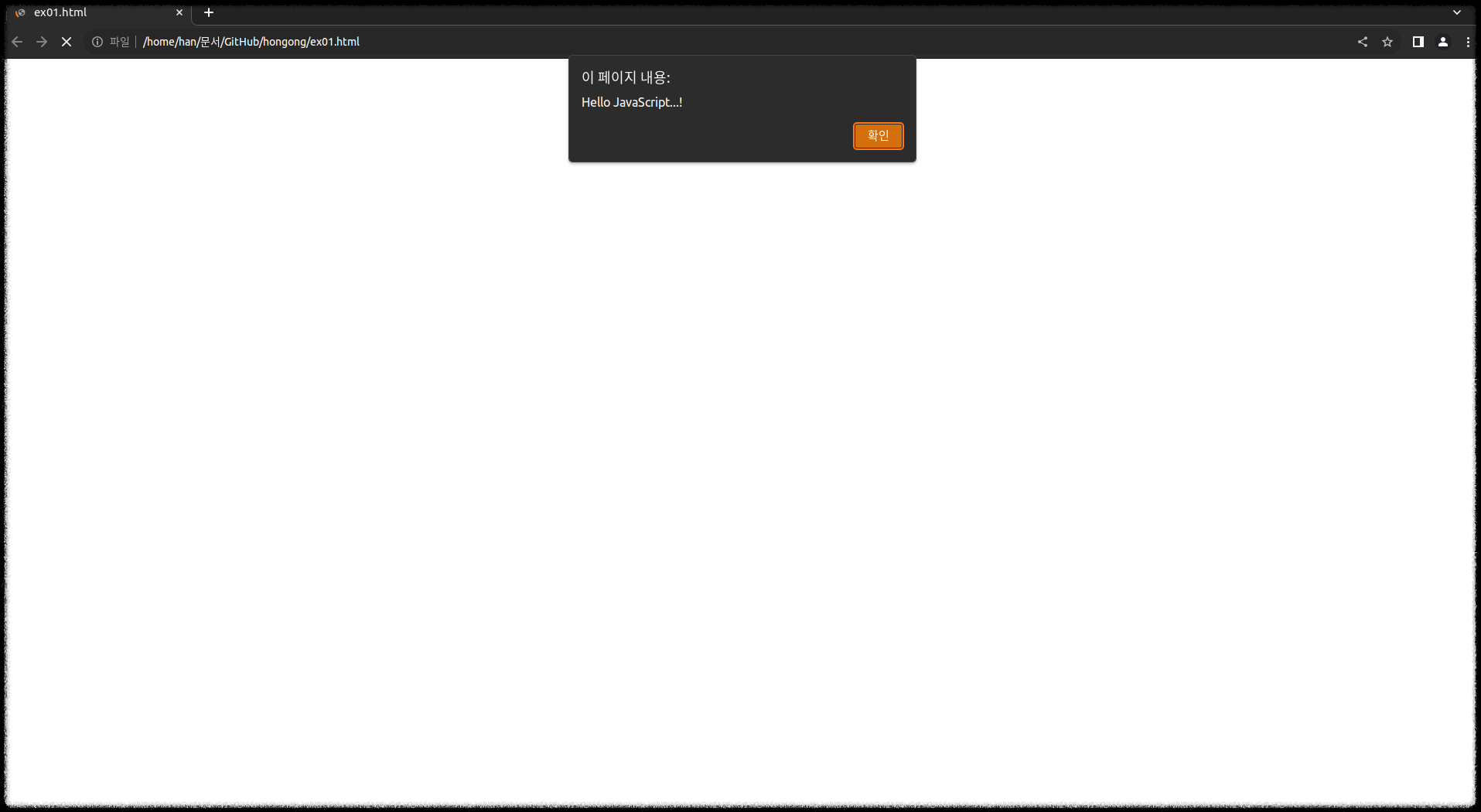Stop loading the page
1481x812 pixels.
(67, 42)
